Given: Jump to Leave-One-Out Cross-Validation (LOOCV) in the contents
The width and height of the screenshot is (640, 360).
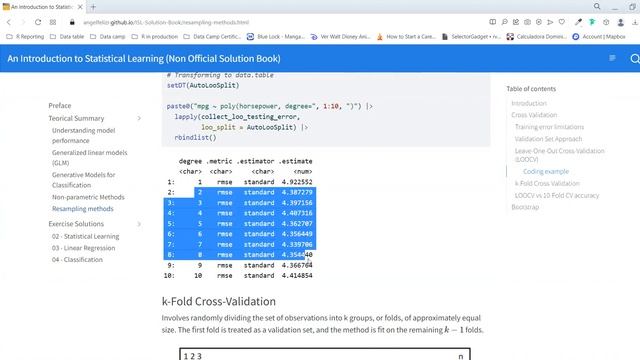Looking at the screenshot, I should coord(559,155).
